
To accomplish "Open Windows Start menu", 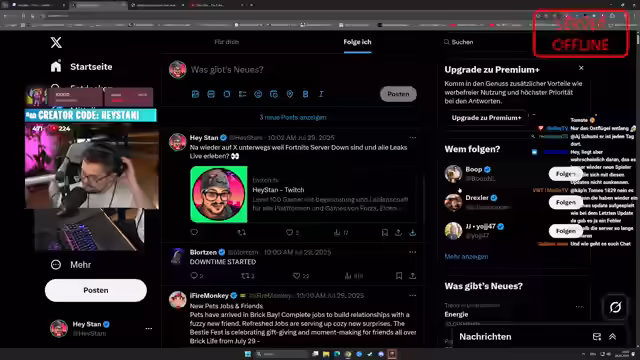I will coord(248,354).
